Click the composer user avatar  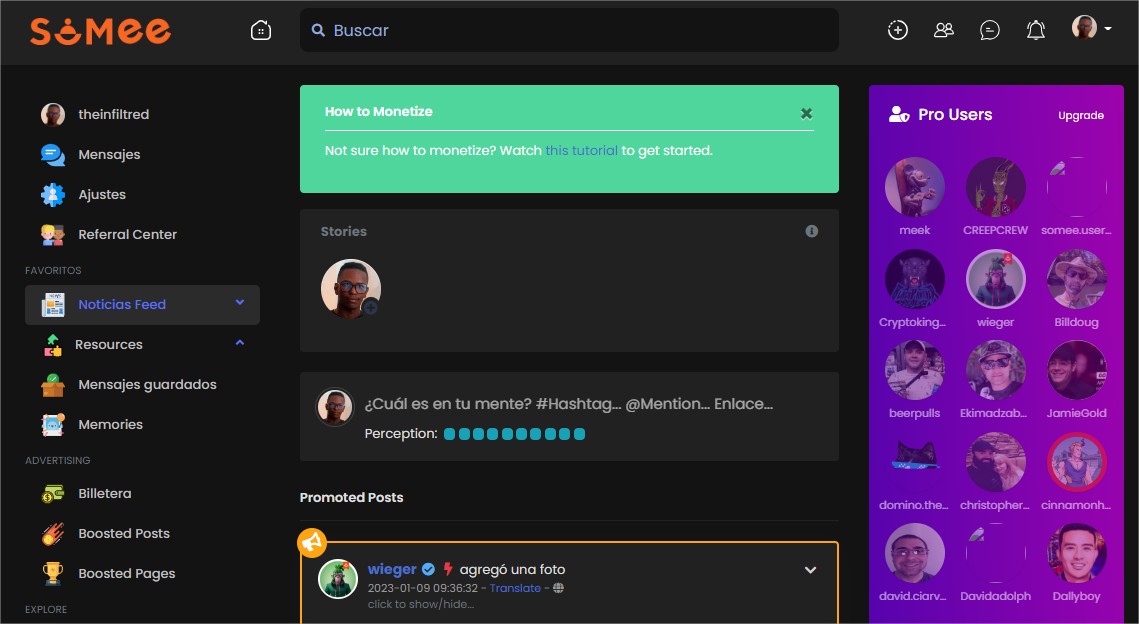[335, 407]
